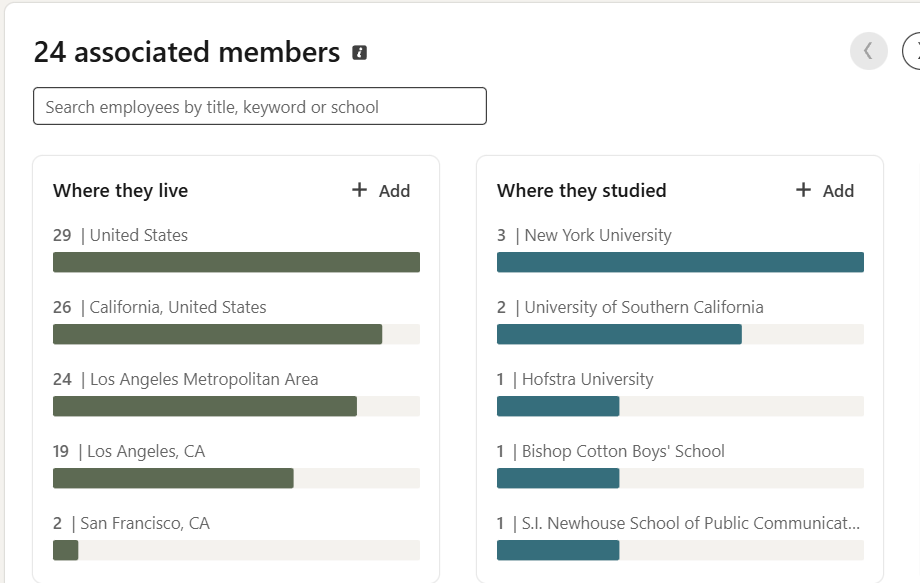Focus the search employees input field

pyautogui.click(x=260, y=107)
